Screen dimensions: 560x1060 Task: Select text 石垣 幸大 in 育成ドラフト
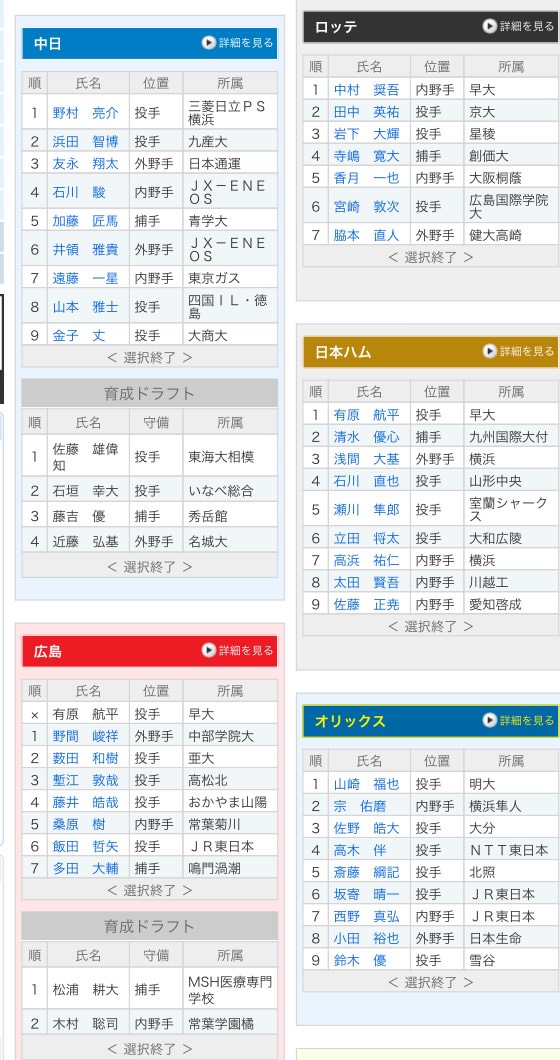85,491
